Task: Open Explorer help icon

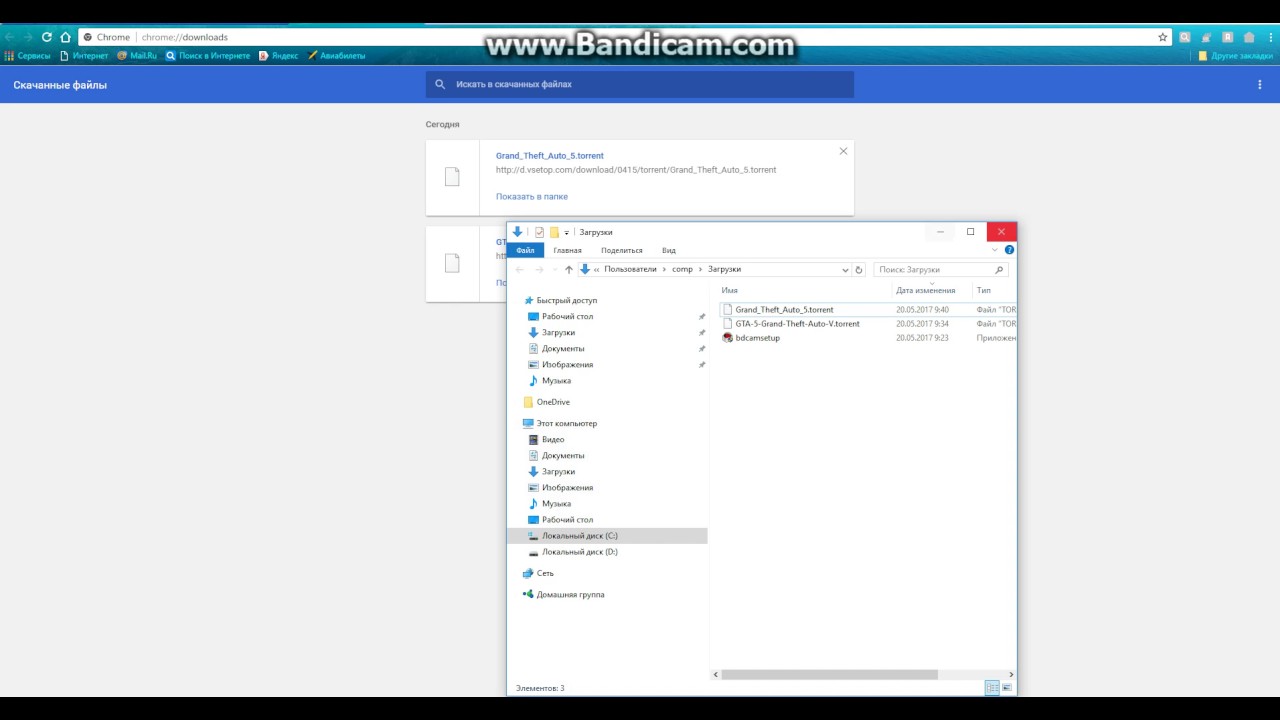Action: pyautogui.click(x=1009, y=250)
